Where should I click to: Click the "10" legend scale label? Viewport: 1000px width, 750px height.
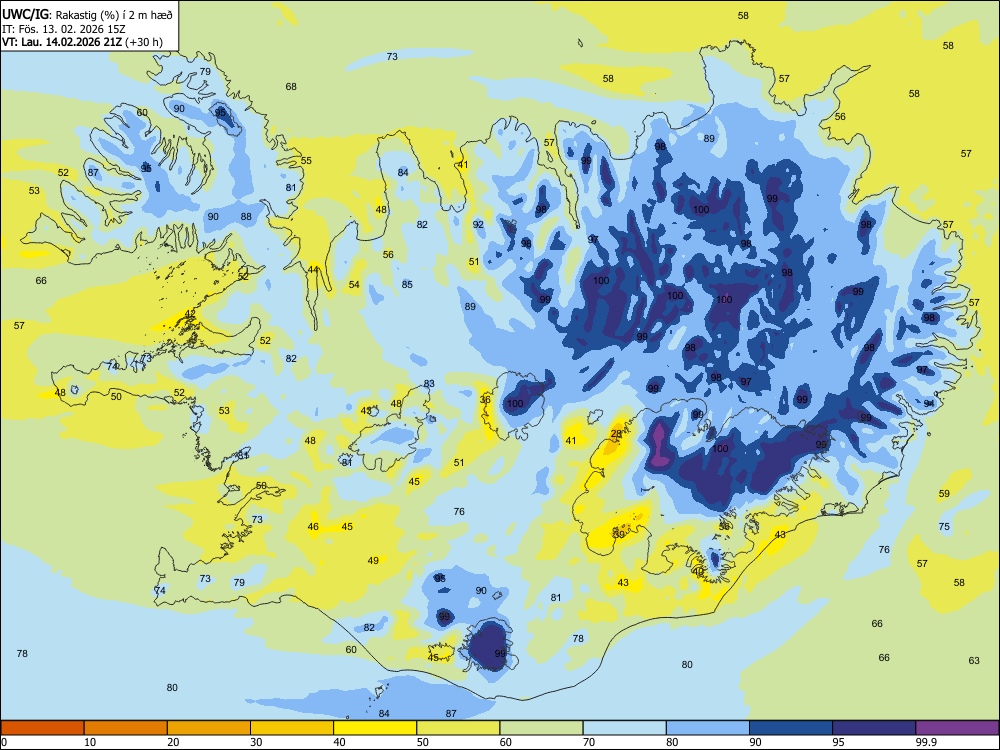tap(90, 742)
